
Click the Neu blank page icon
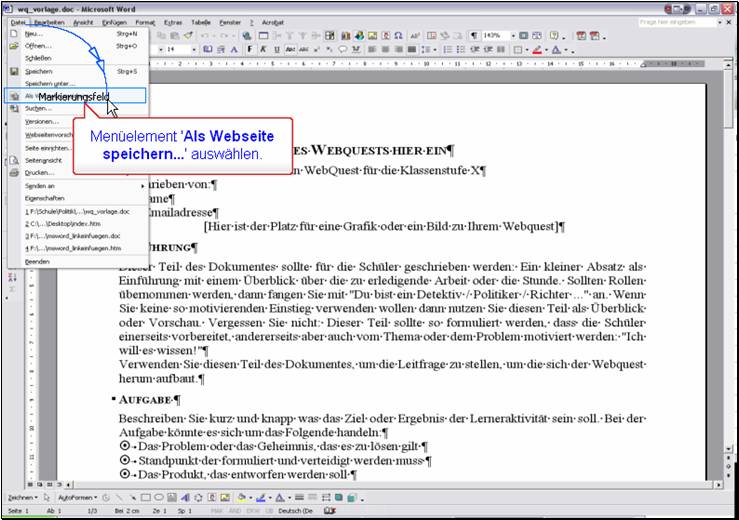point(14,33)
